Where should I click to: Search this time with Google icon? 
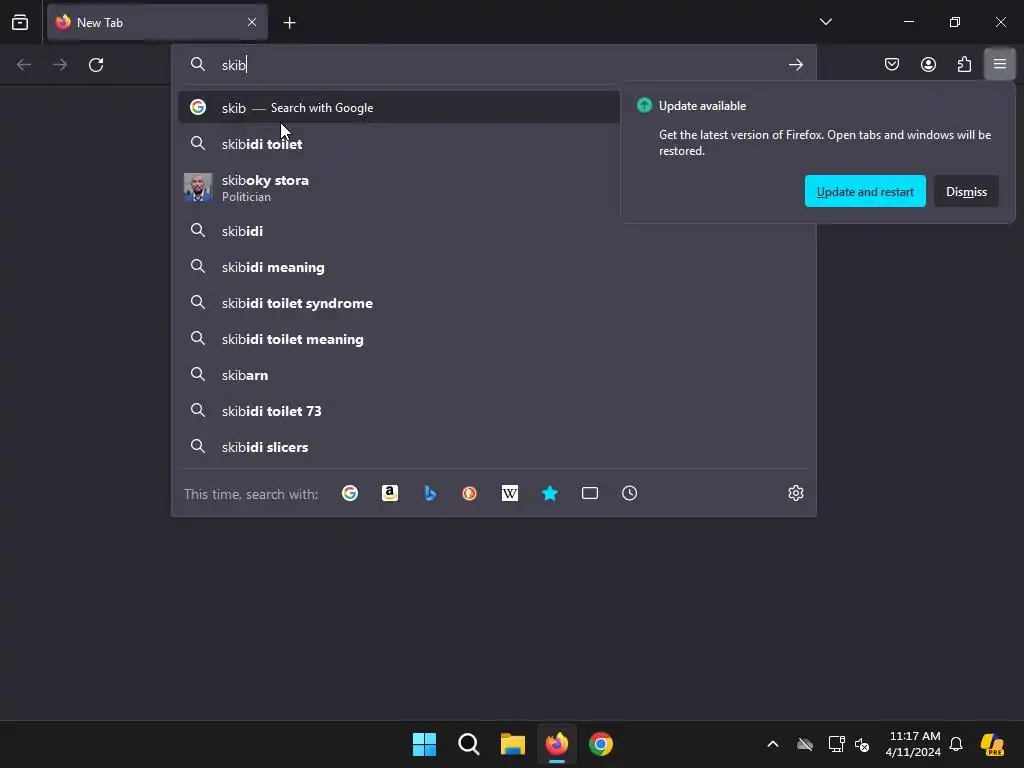(x=350, y=493)
